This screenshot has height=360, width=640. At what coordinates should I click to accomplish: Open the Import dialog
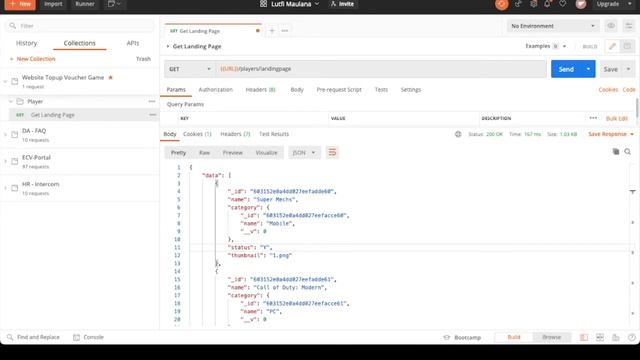[53, 4]
